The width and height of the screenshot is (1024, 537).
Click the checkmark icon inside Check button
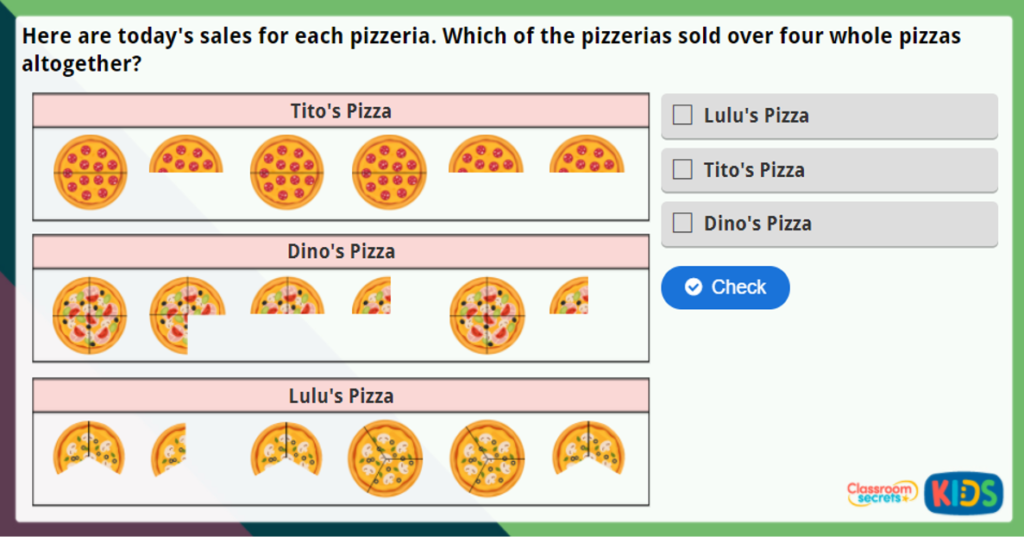pyautogui.click(x=693, y=287)
